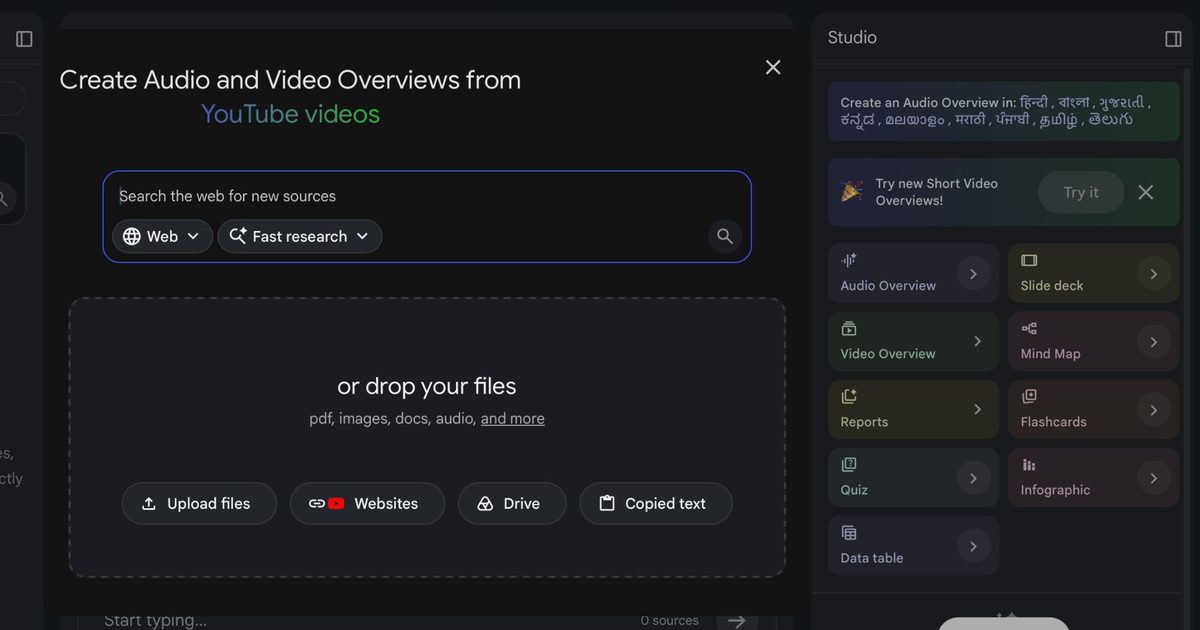
Task: Create a Data table
Action: pos(913,545)
